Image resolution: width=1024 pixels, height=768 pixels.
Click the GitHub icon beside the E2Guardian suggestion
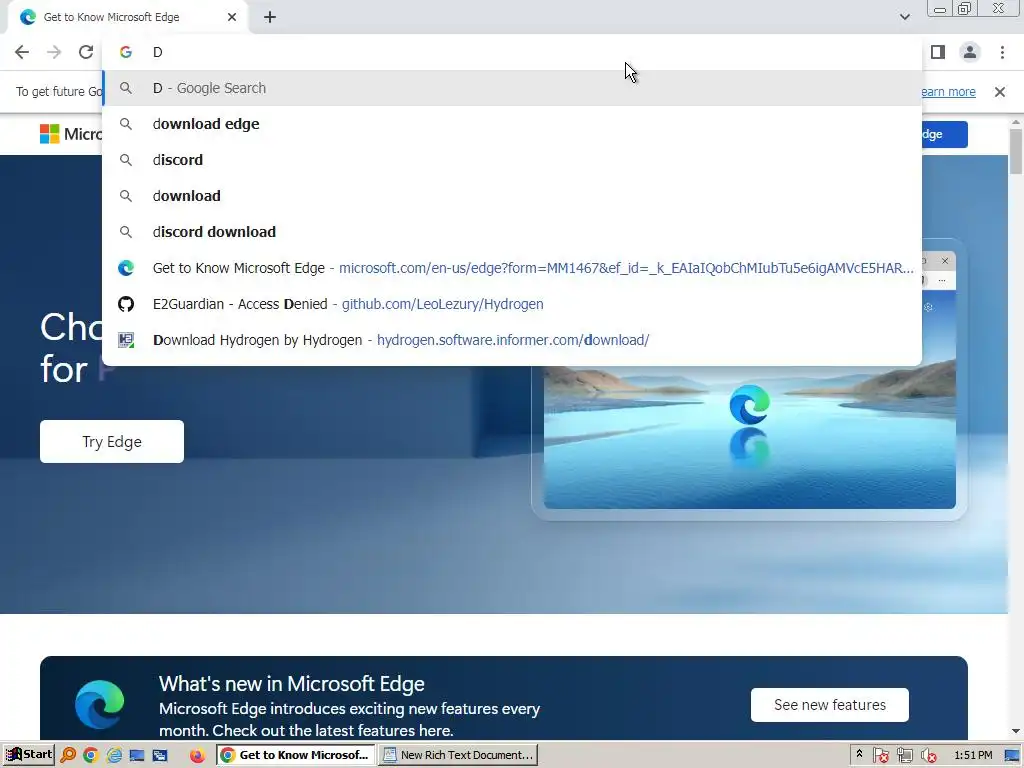(126, 304)
